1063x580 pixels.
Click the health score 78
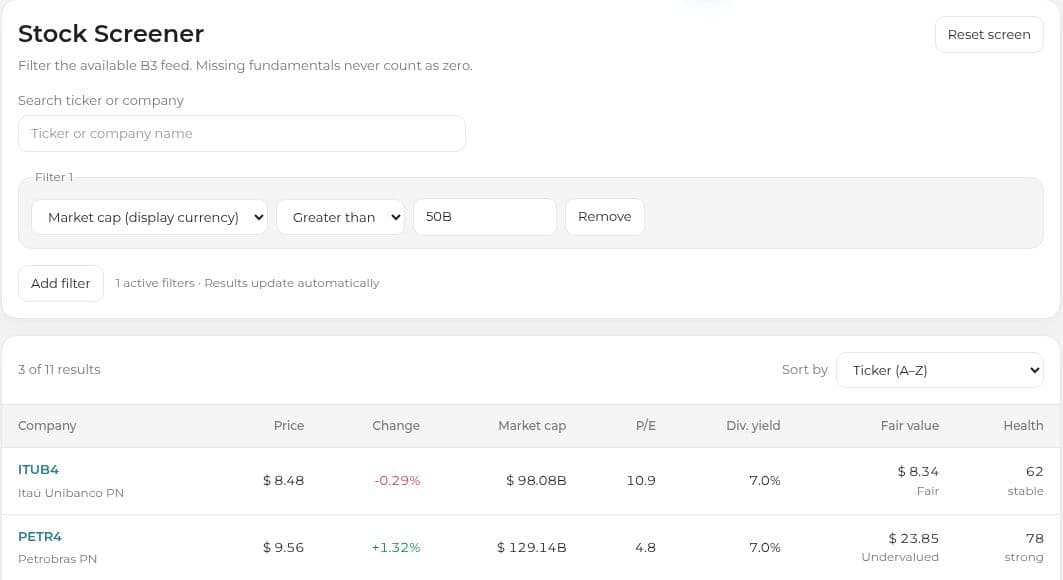point(1035,539)
